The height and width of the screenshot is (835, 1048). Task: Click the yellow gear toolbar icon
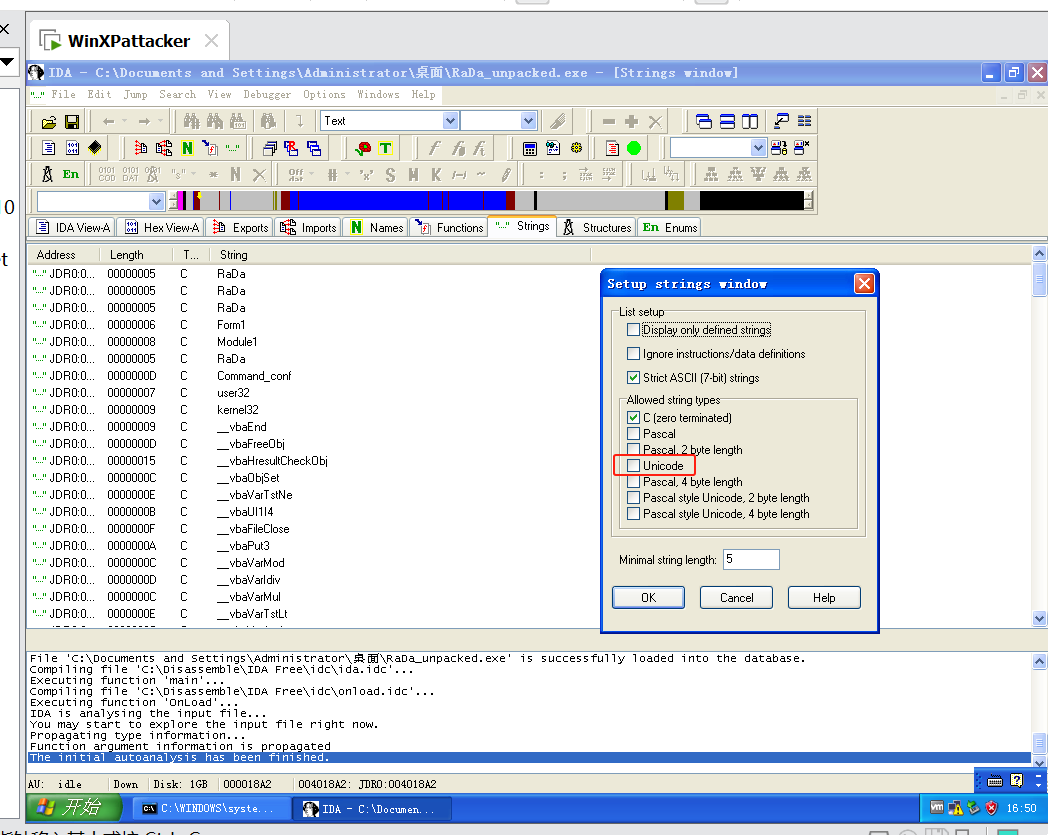coord(577,148)
